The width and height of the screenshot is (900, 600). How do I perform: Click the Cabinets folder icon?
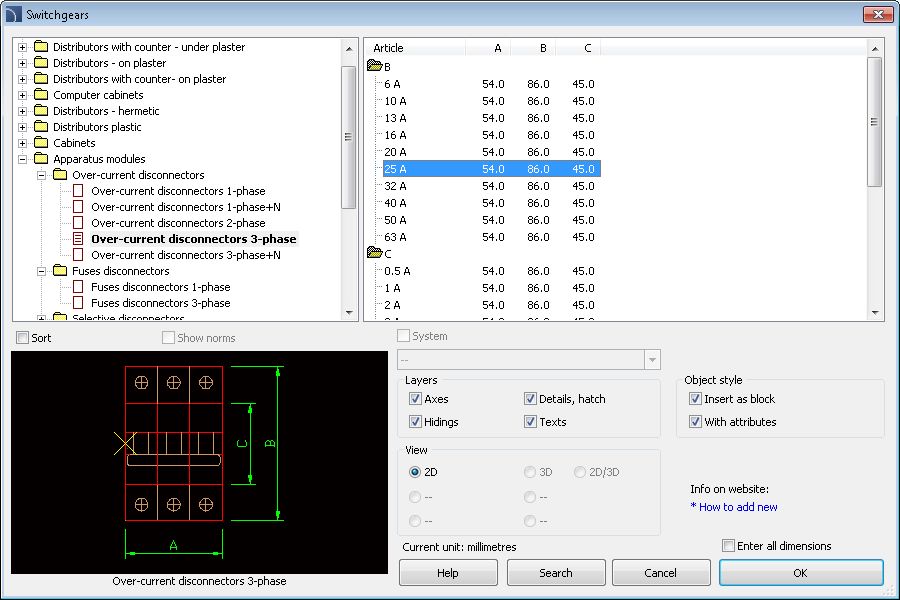coord(41,143)
